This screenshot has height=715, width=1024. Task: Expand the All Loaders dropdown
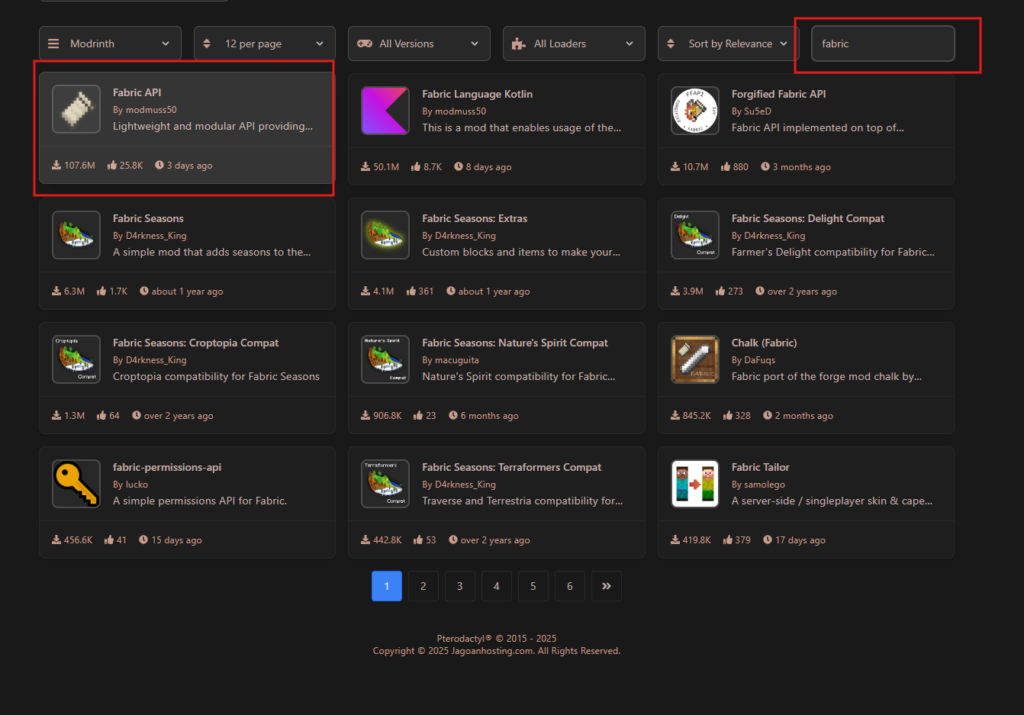point(573,43)
